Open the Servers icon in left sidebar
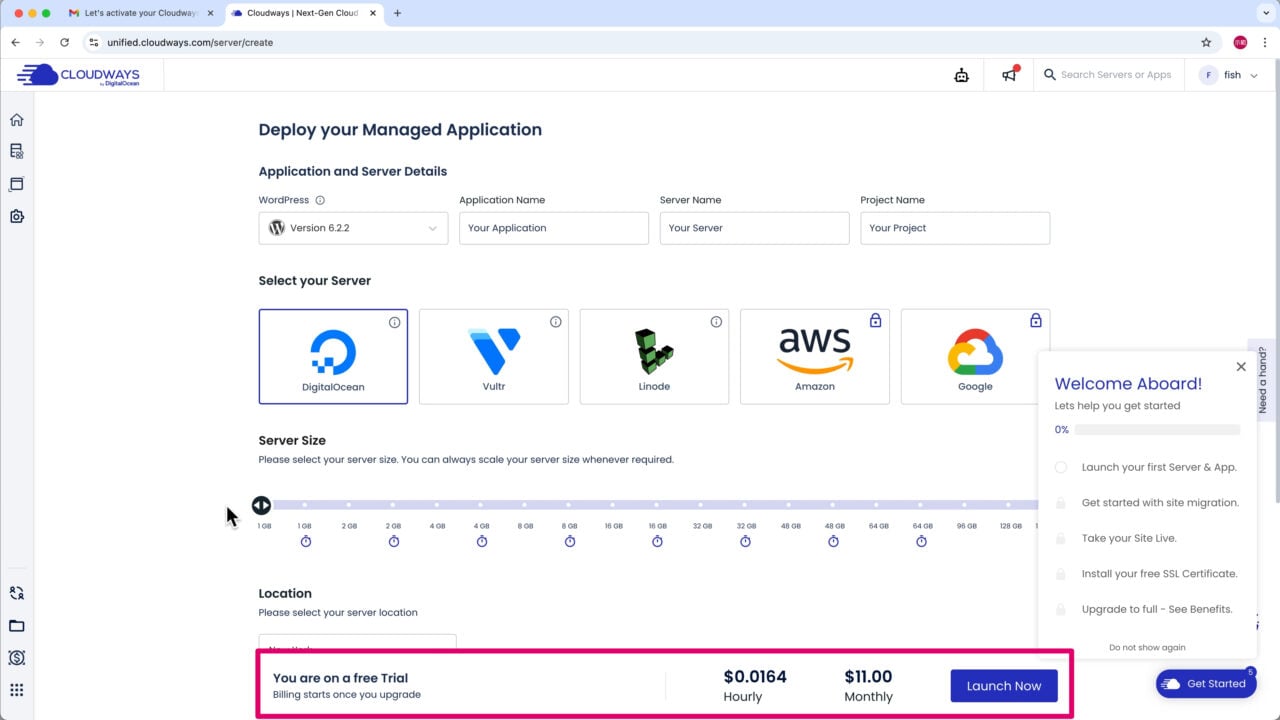 tap(16, 152)
